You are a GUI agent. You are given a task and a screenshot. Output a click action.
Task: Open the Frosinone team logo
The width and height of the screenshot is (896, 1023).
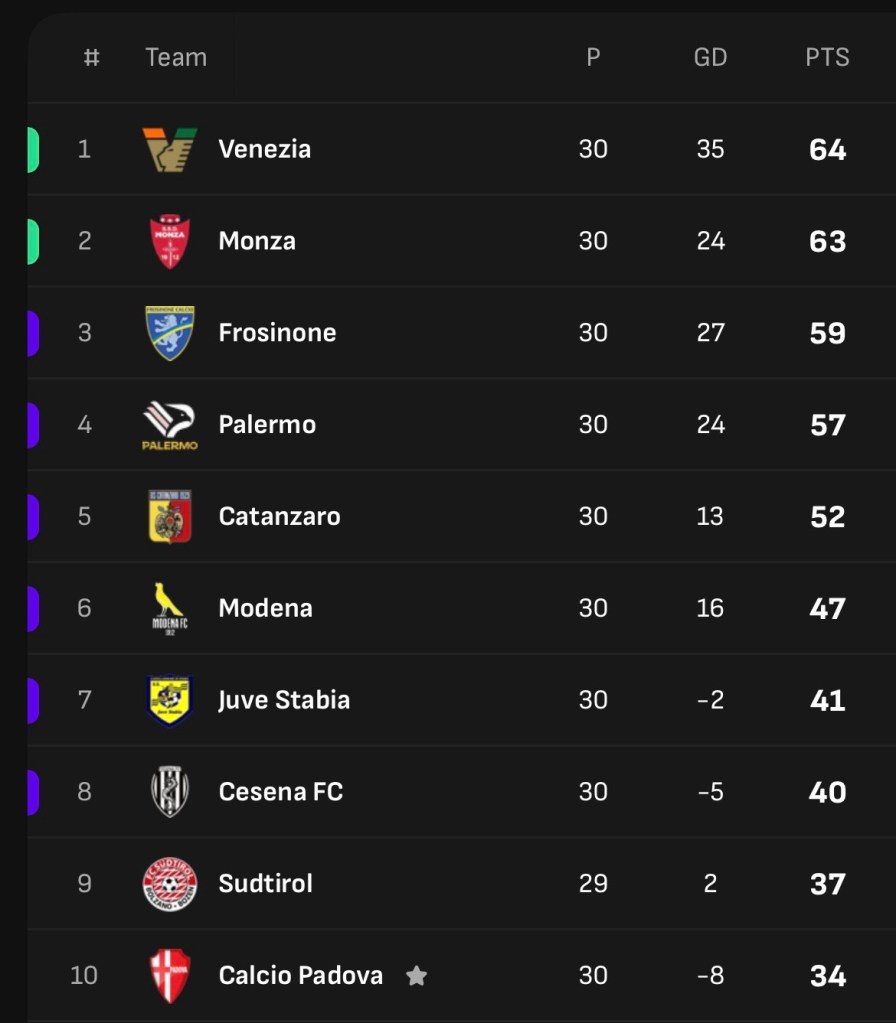(x=170, y=333)
